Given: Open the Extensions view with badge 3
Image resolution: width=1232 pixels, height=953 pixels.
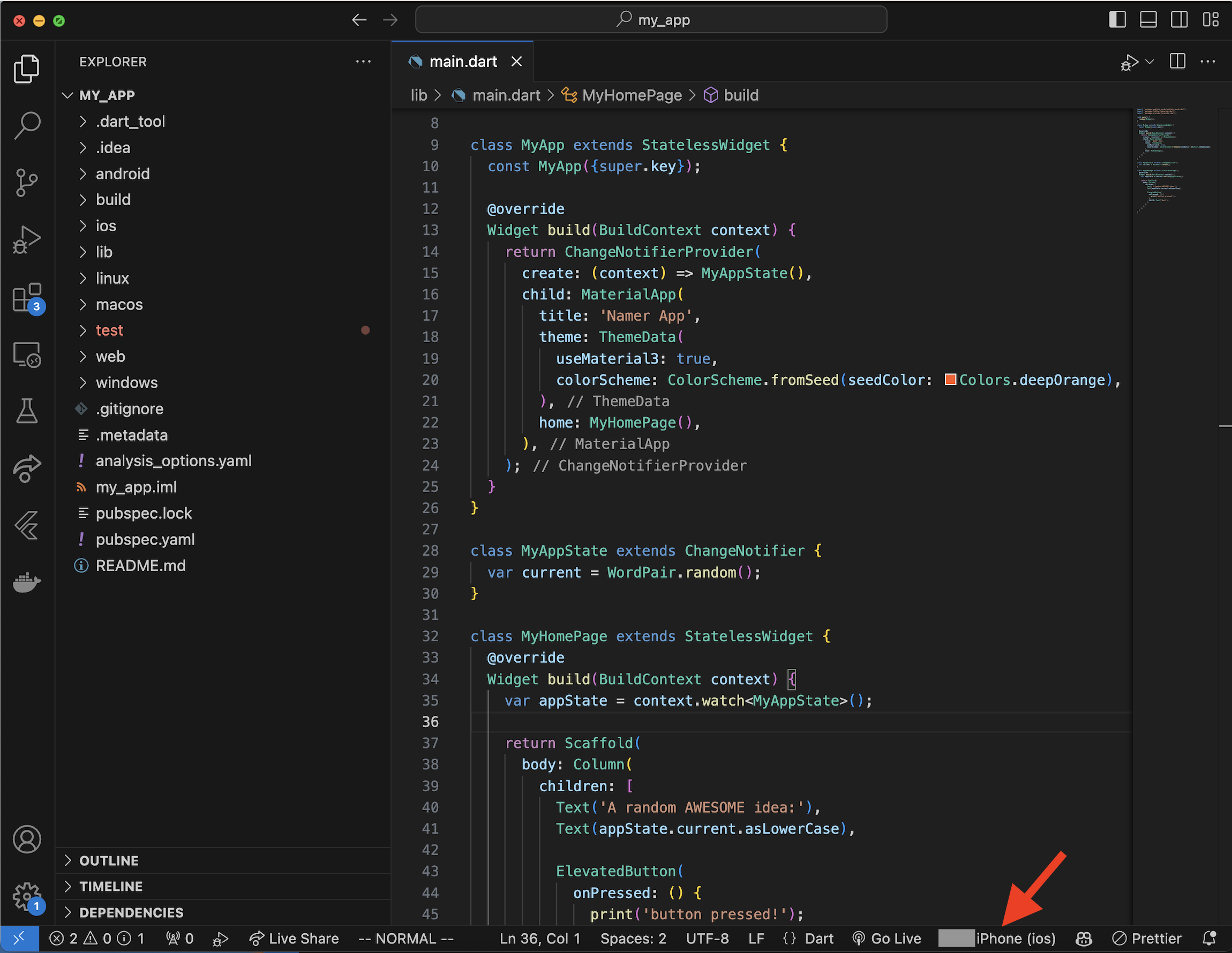Looking at the screenshot, I should (x=26, y=298).
